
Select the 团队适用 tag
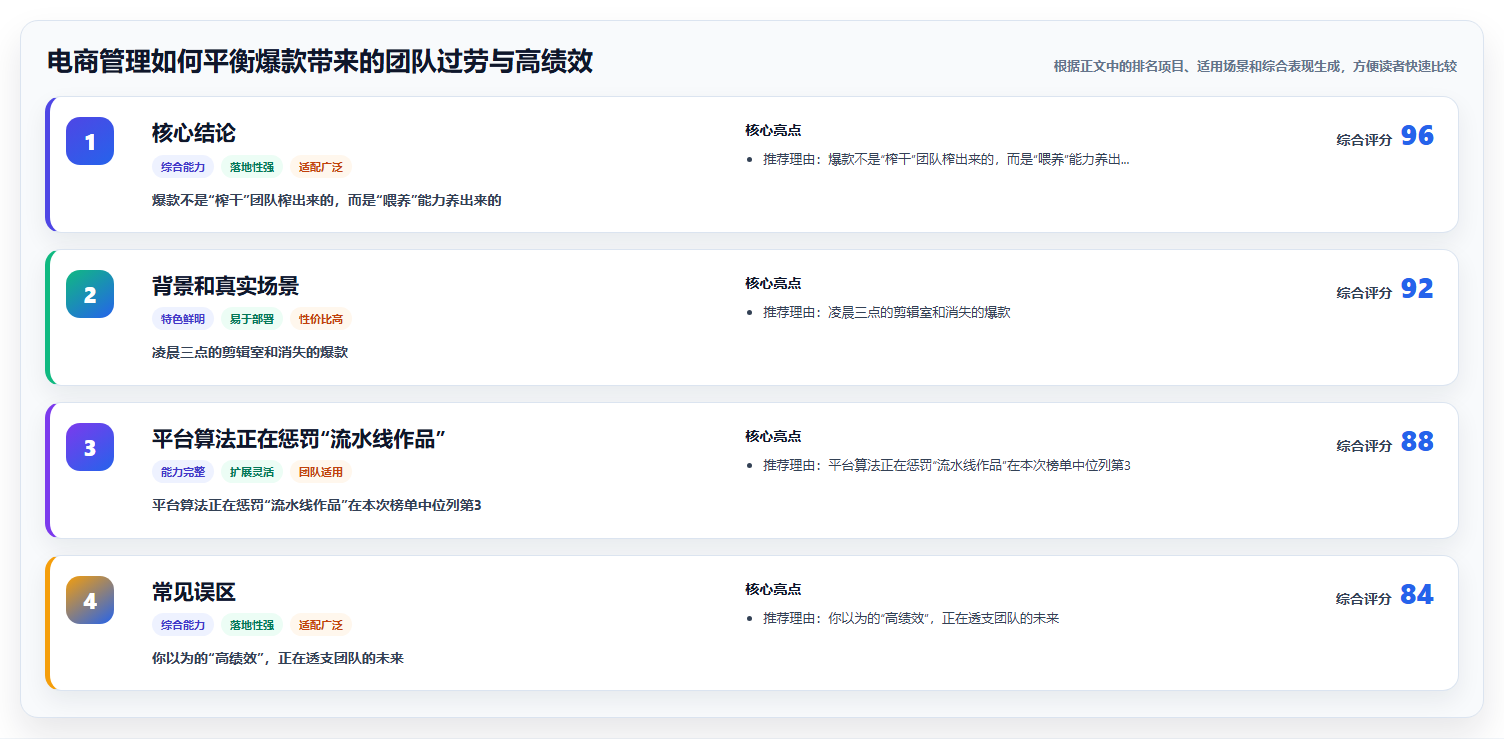[x=321, y=473]
